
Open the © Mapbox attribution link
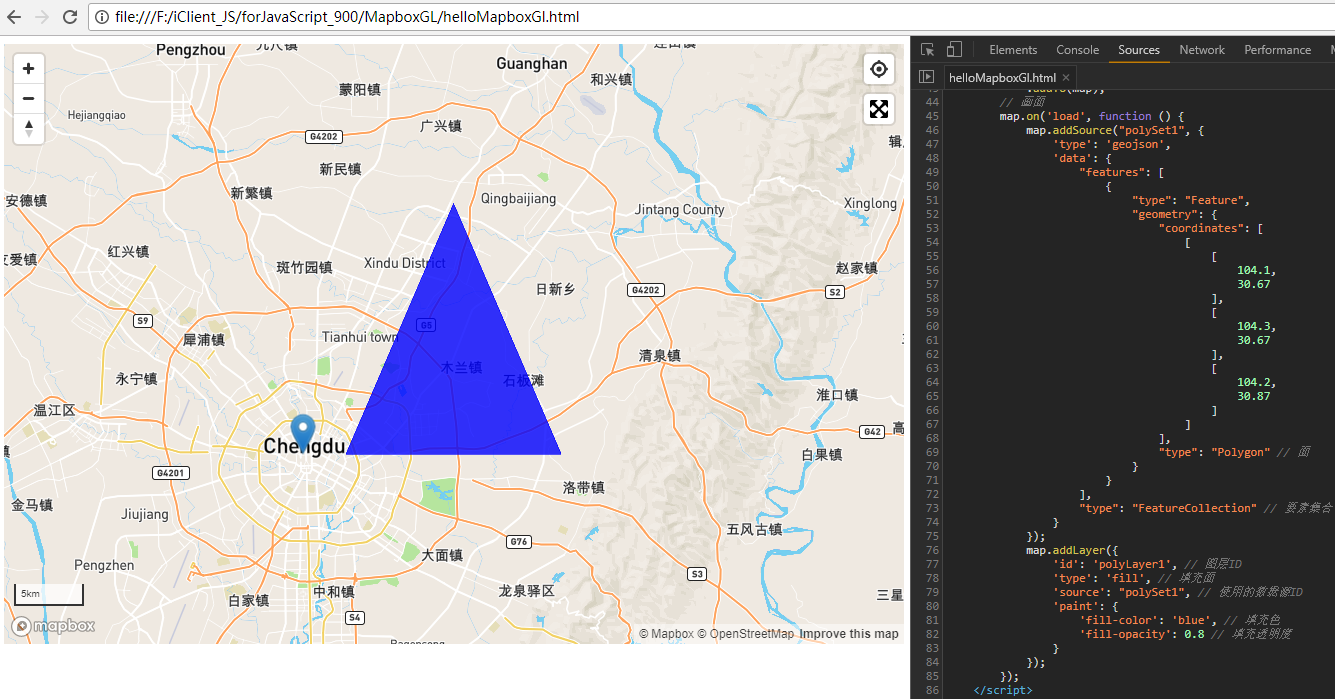coord(666,634)
